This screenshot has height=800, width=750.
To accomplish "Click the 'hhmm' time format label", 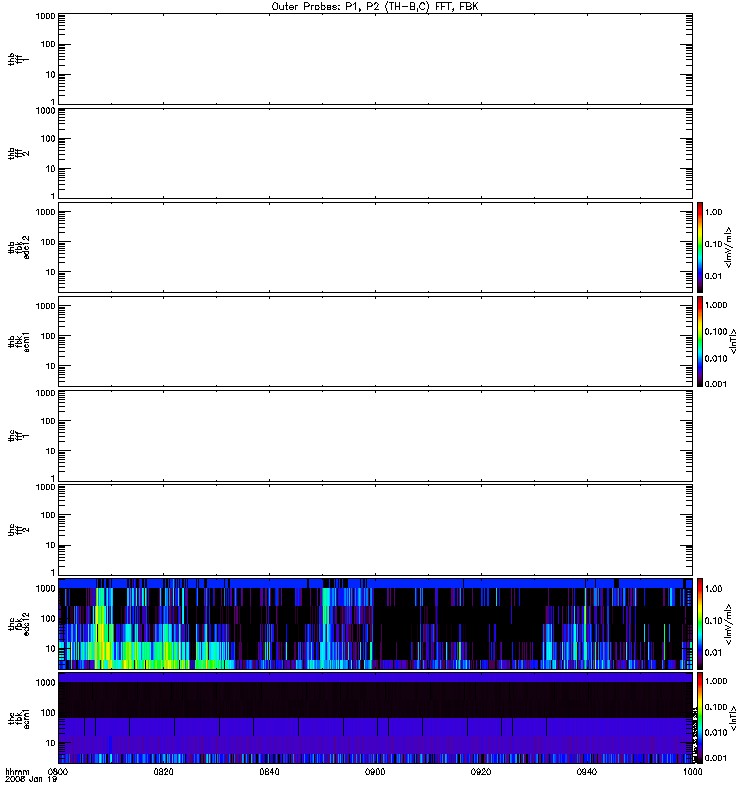I will [x=17, y=772].
